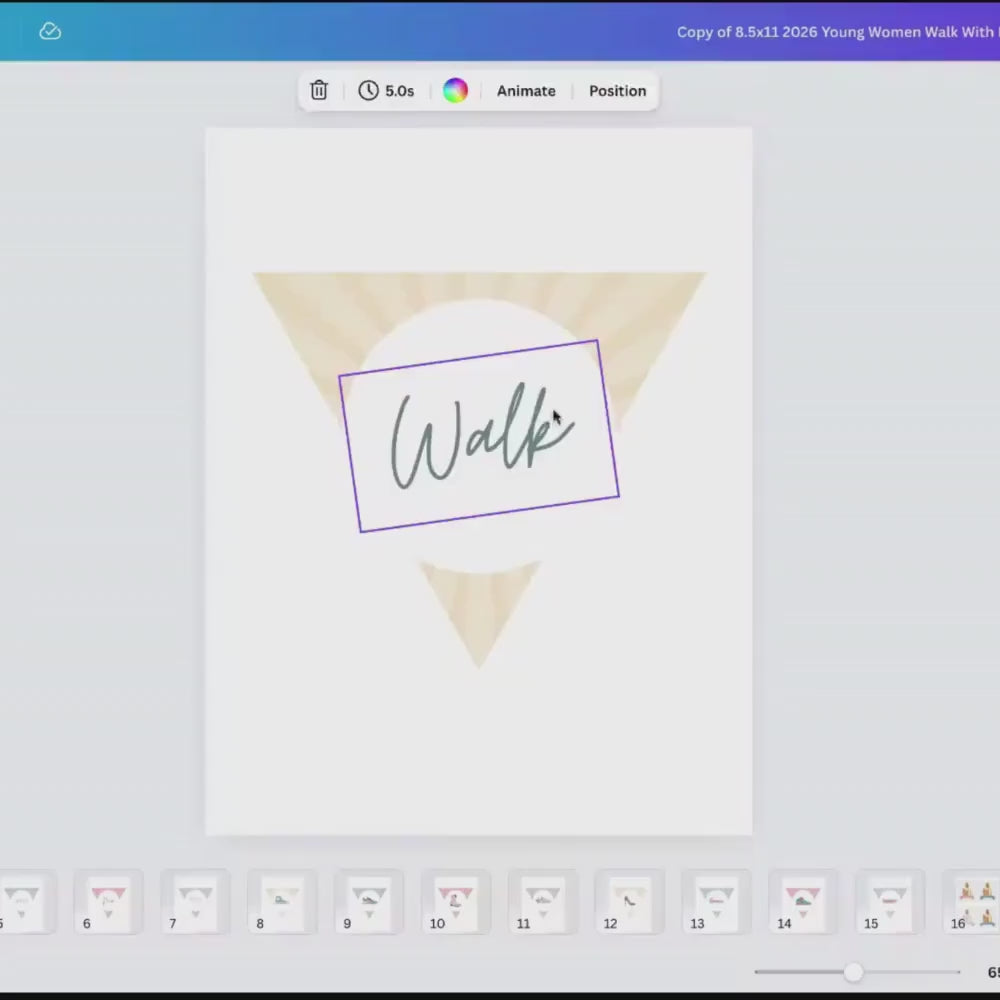Delete the page using the trash icon
Image resolution: width=1000 pixels, height=1000 pixels.
click(x=319, y=91)
